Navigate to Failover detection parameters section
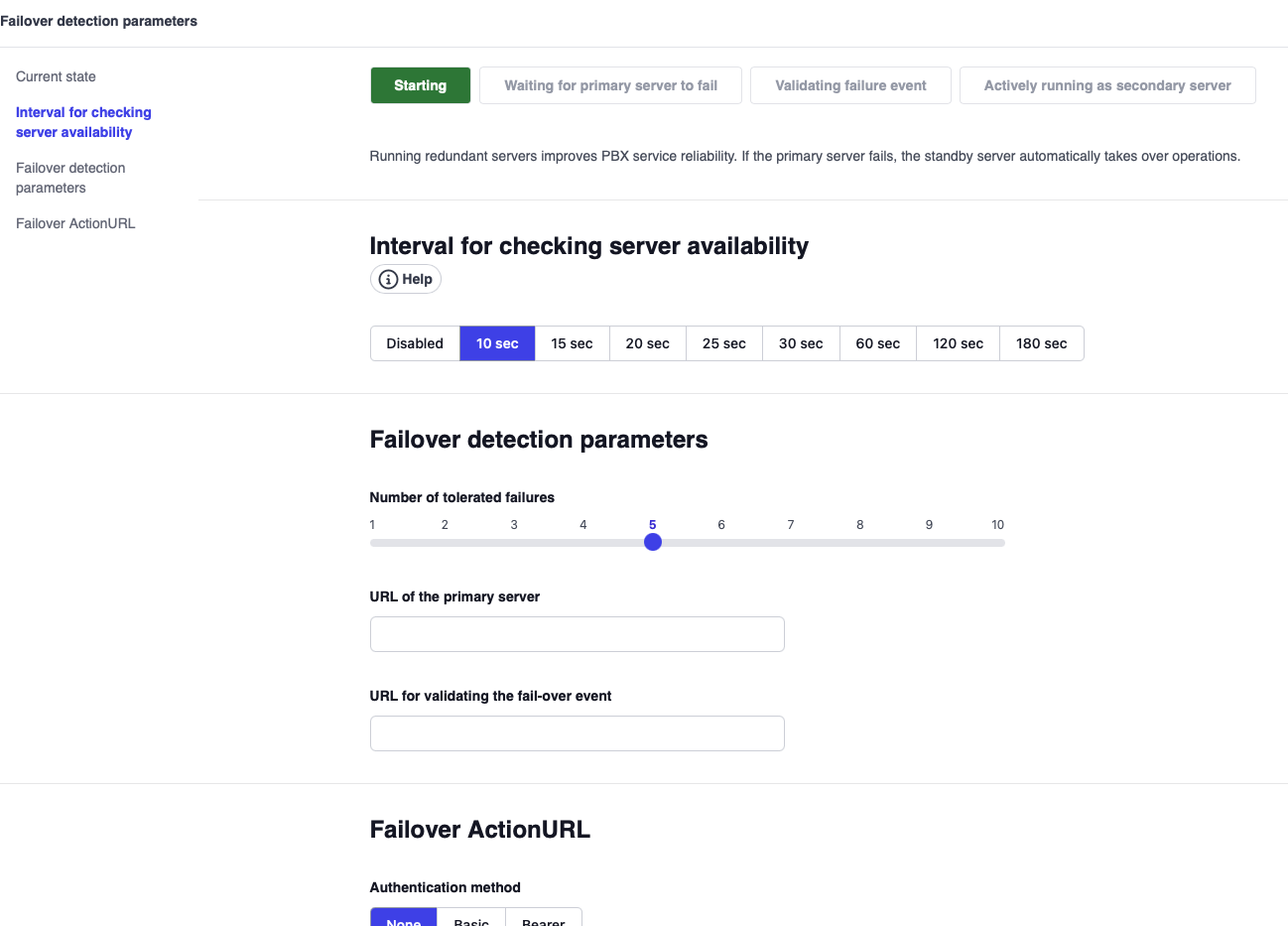 click(x=70, y=178)
